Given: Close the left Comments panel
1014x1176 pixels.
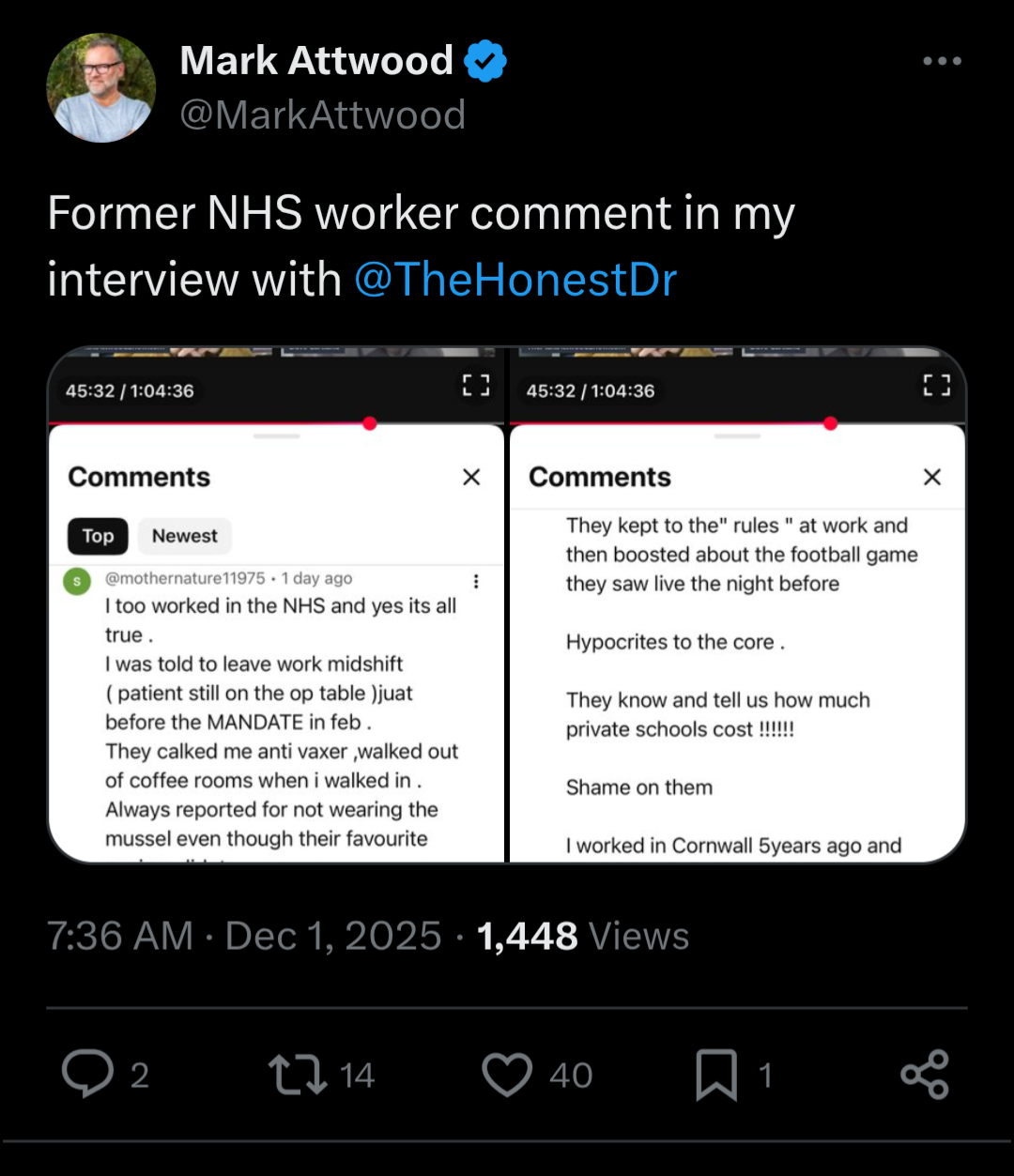Looking at the screenshot, I should click(x=471, y=477).
